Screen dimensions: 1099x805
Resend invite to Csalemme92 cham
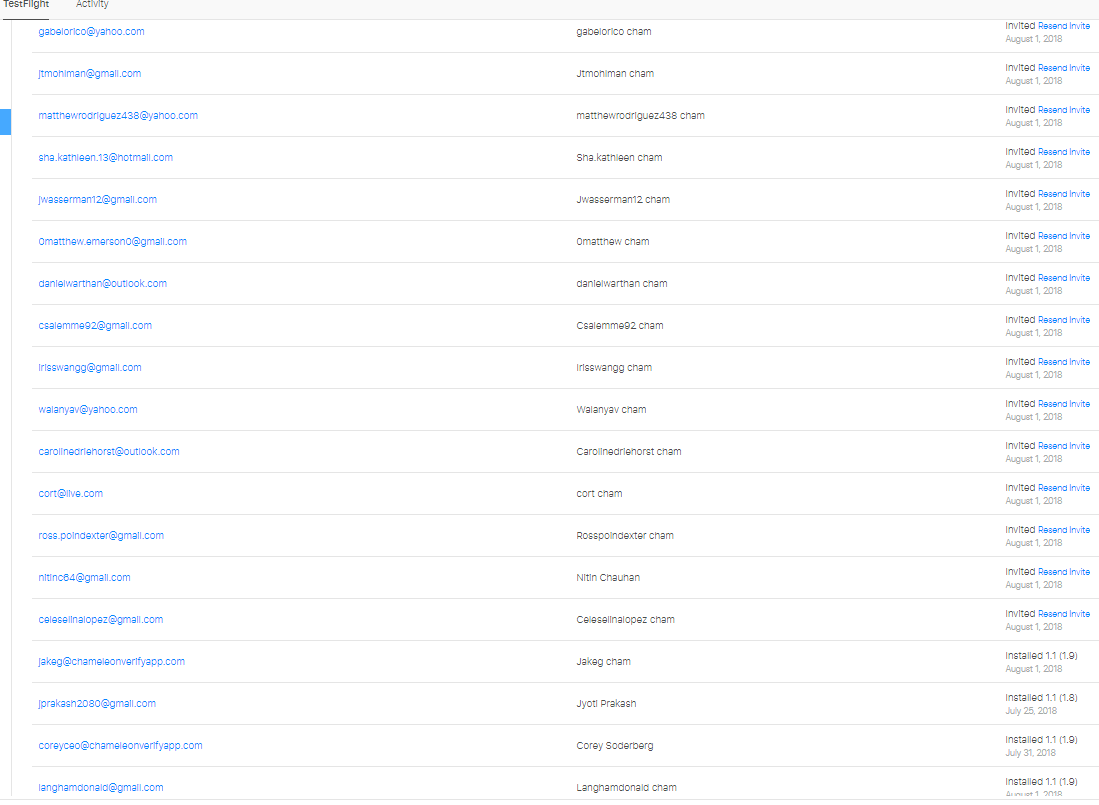point(1064,320)
